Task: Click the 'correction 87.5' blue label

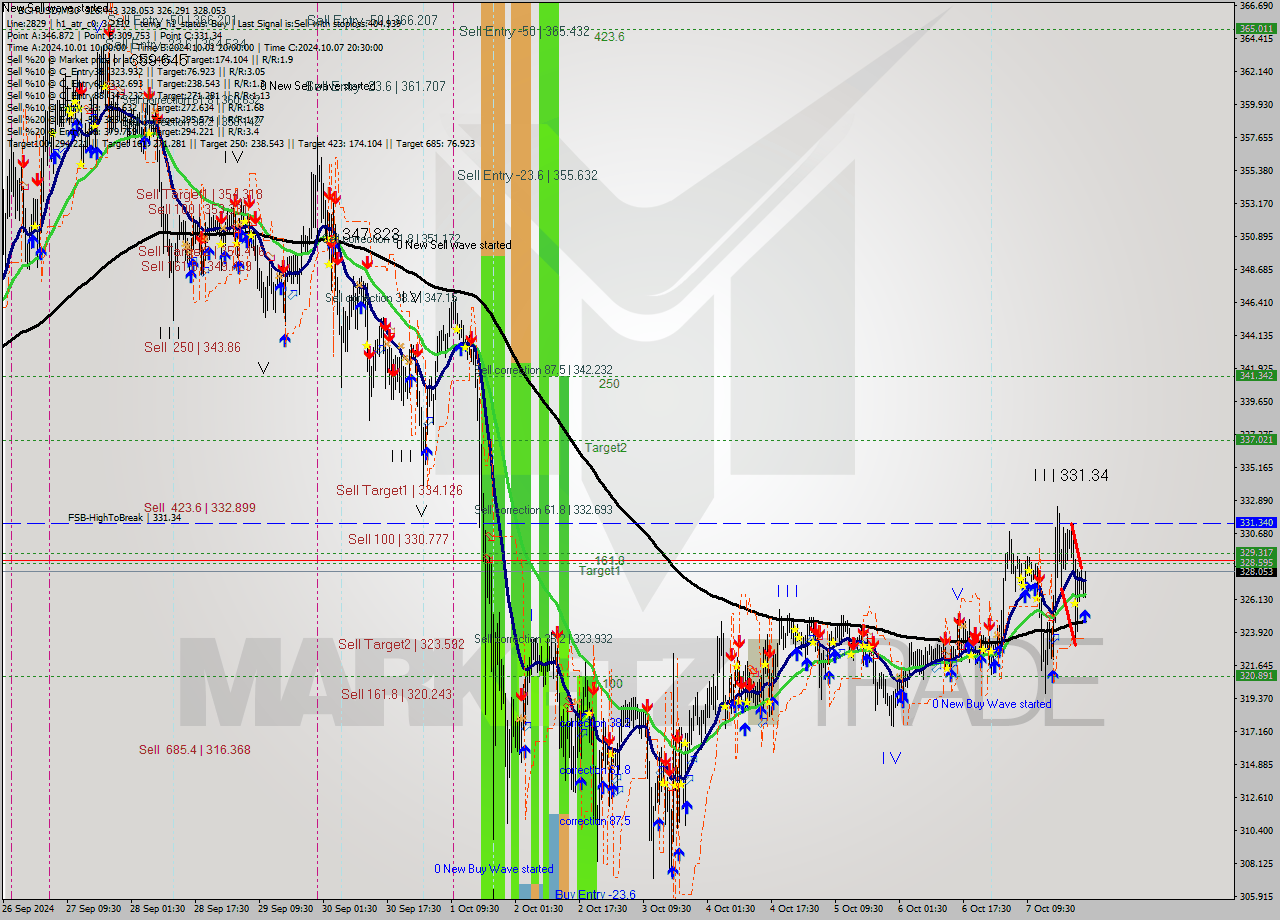Action: point(595,821)
